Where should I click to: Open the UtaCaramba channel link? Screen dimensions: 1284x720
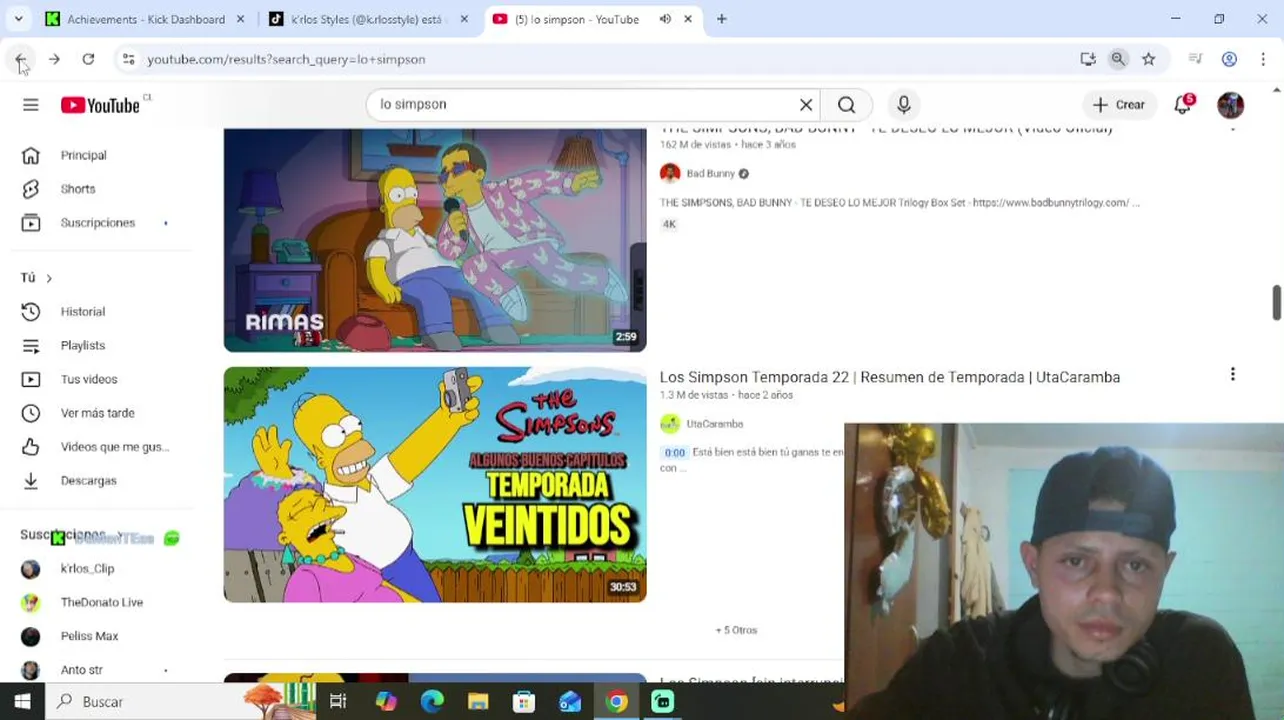714,424
